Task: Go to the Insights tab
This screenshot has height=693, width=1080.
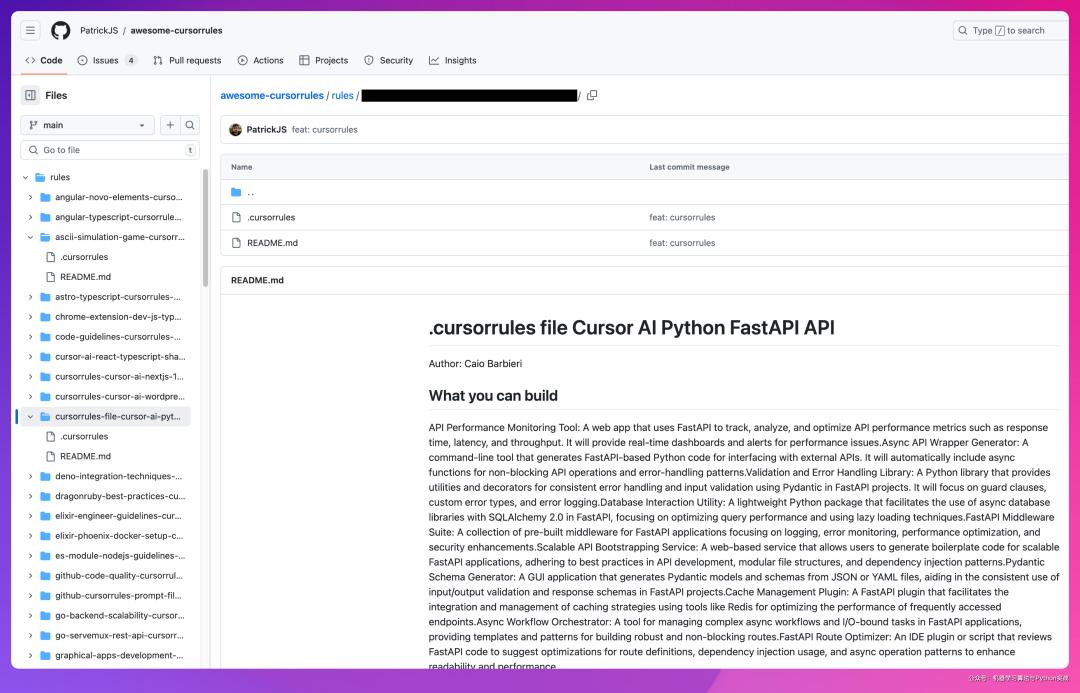Action: [x=453, y=60]
